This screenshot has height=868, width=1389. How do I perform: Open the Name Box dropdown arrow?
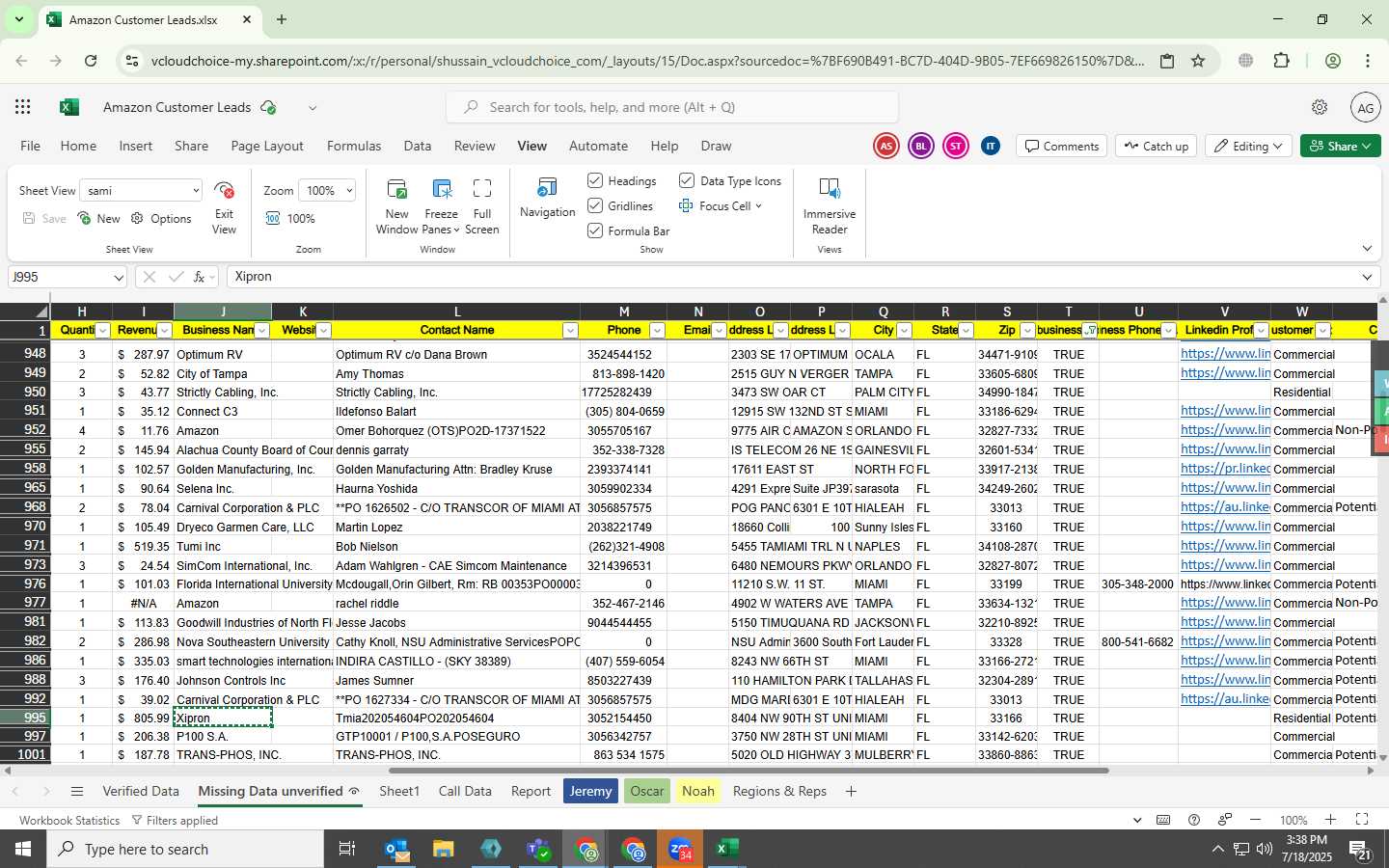tap(119, 278)
